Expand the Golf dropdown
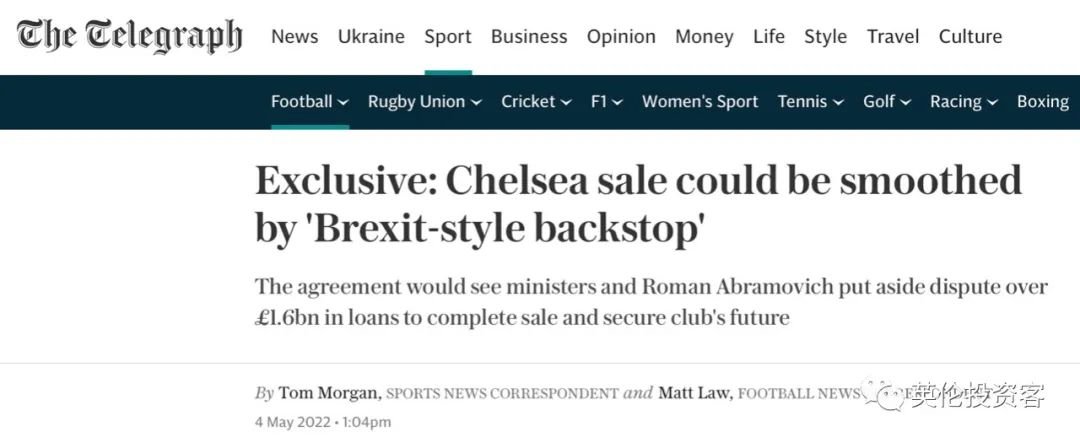Screen dimensions: 1080x443 click(x=887, y=102)
